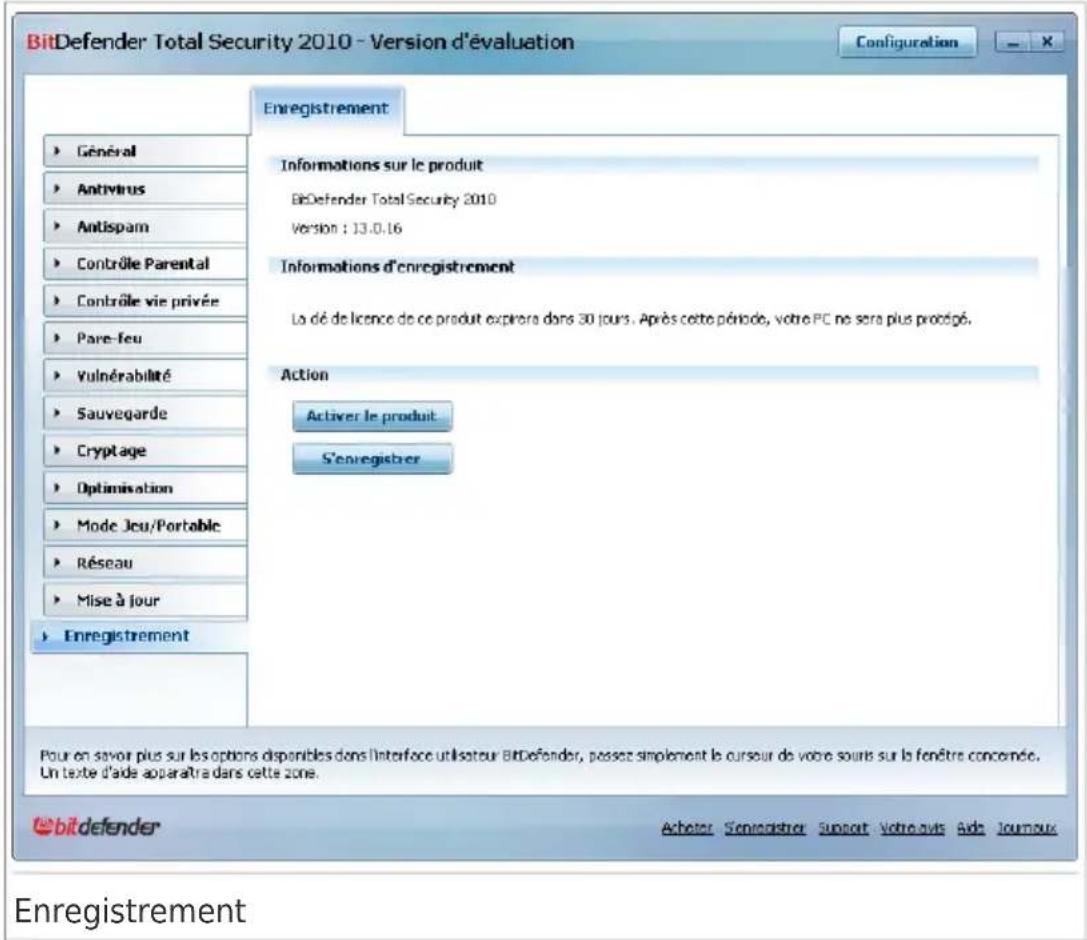Click the version 13.0.16 text
This screenshot has height=940, width=1087.
pyautogui.click(x=347, y=228)
